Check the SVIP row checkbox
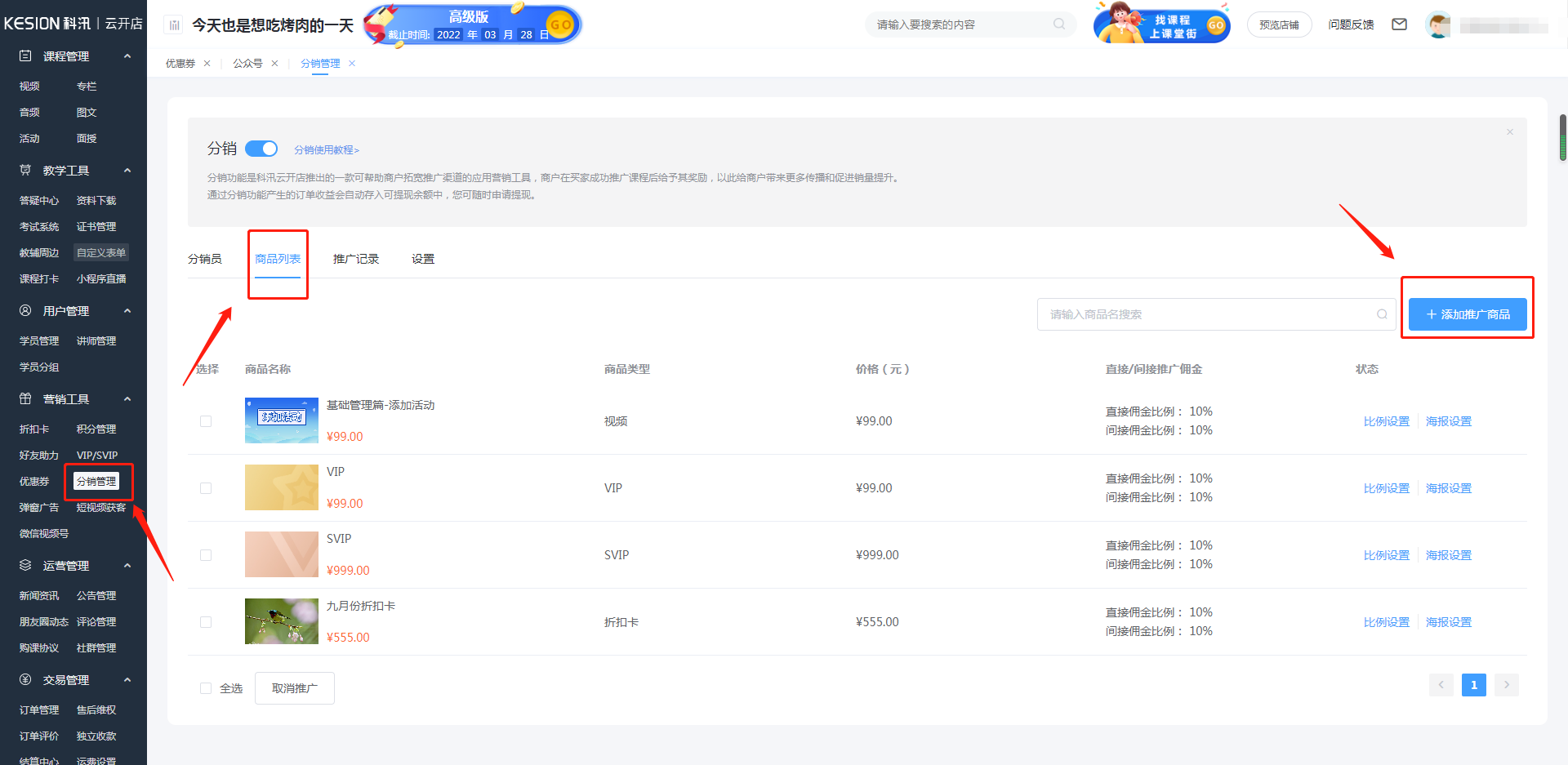Viewport: 1568px width, 765px height. click(206, 555)
